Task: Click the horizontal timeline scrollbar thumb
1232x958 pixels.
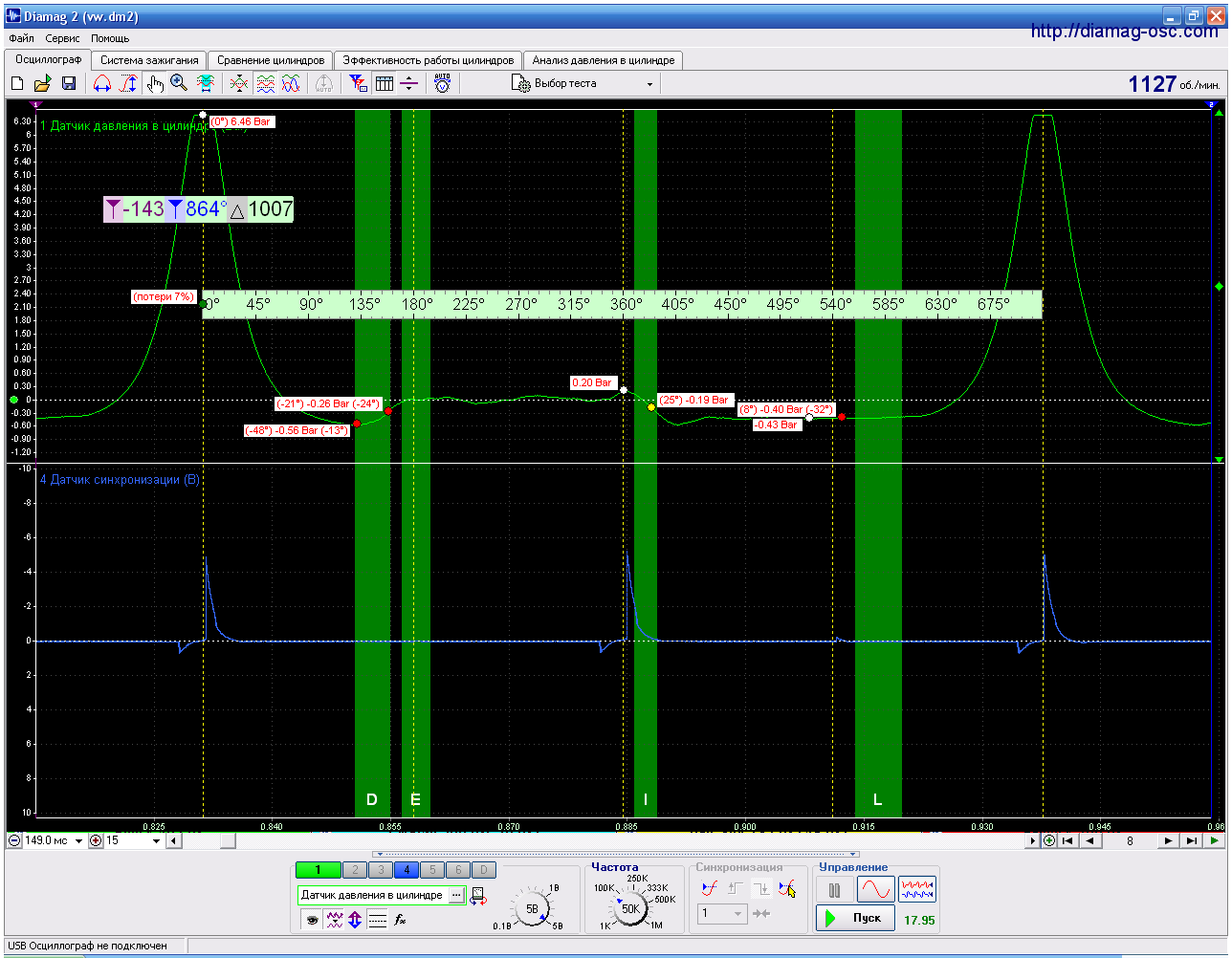Action: coord(227,841)
